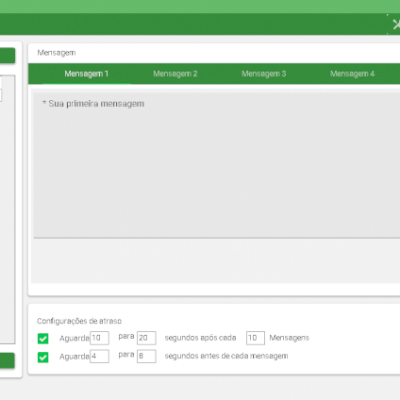
Task: Click the green button at upper left
Action: pos(7,55)
